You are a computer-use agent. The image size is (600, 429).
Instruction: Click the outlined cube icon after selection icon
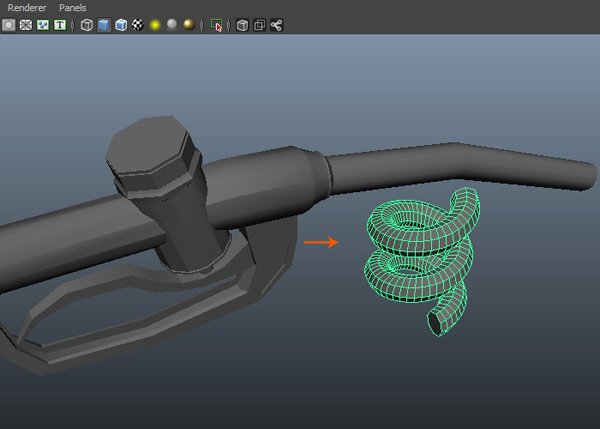[242, 24]
